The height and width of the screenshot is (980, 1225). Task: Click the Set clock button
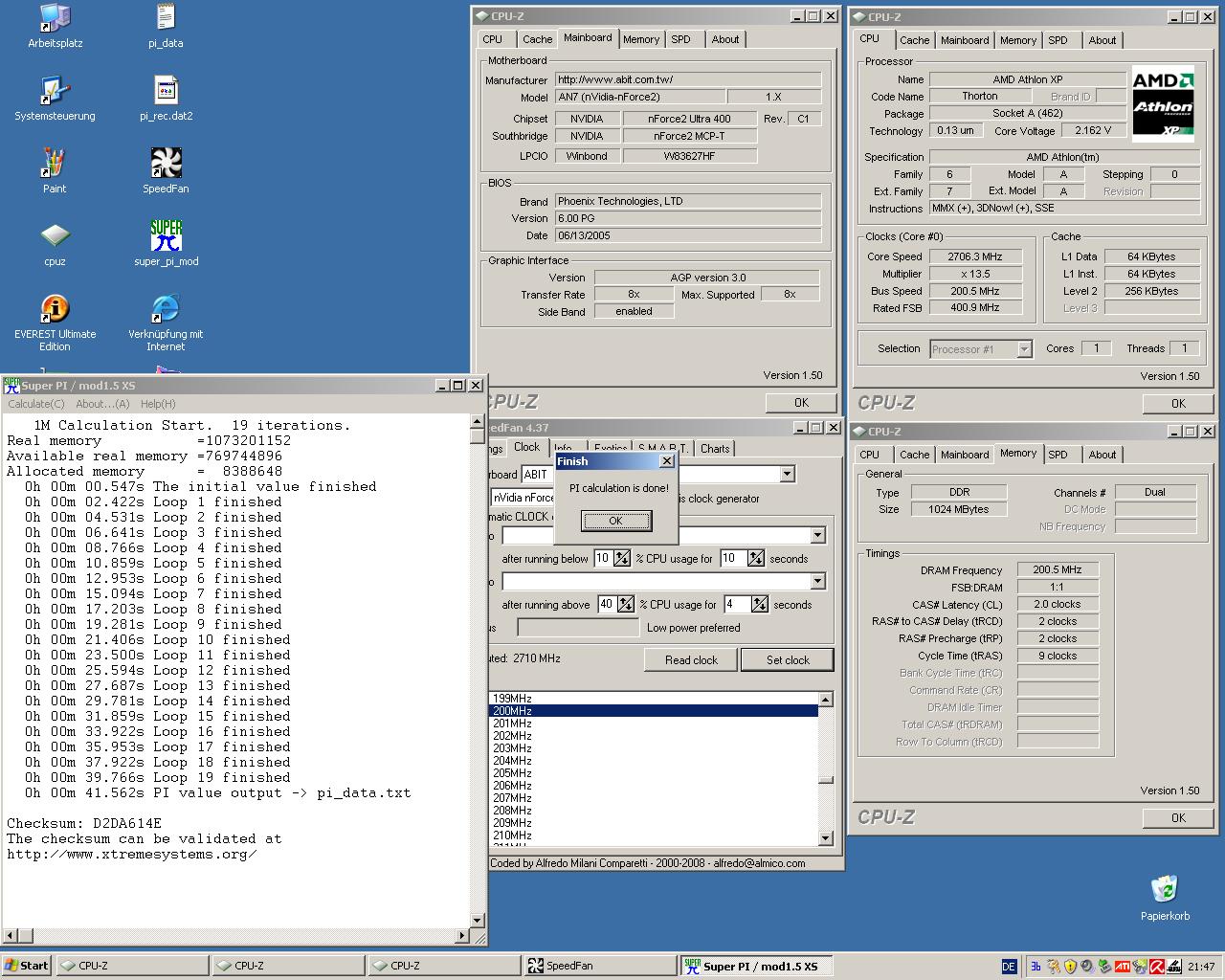(788, 659)
